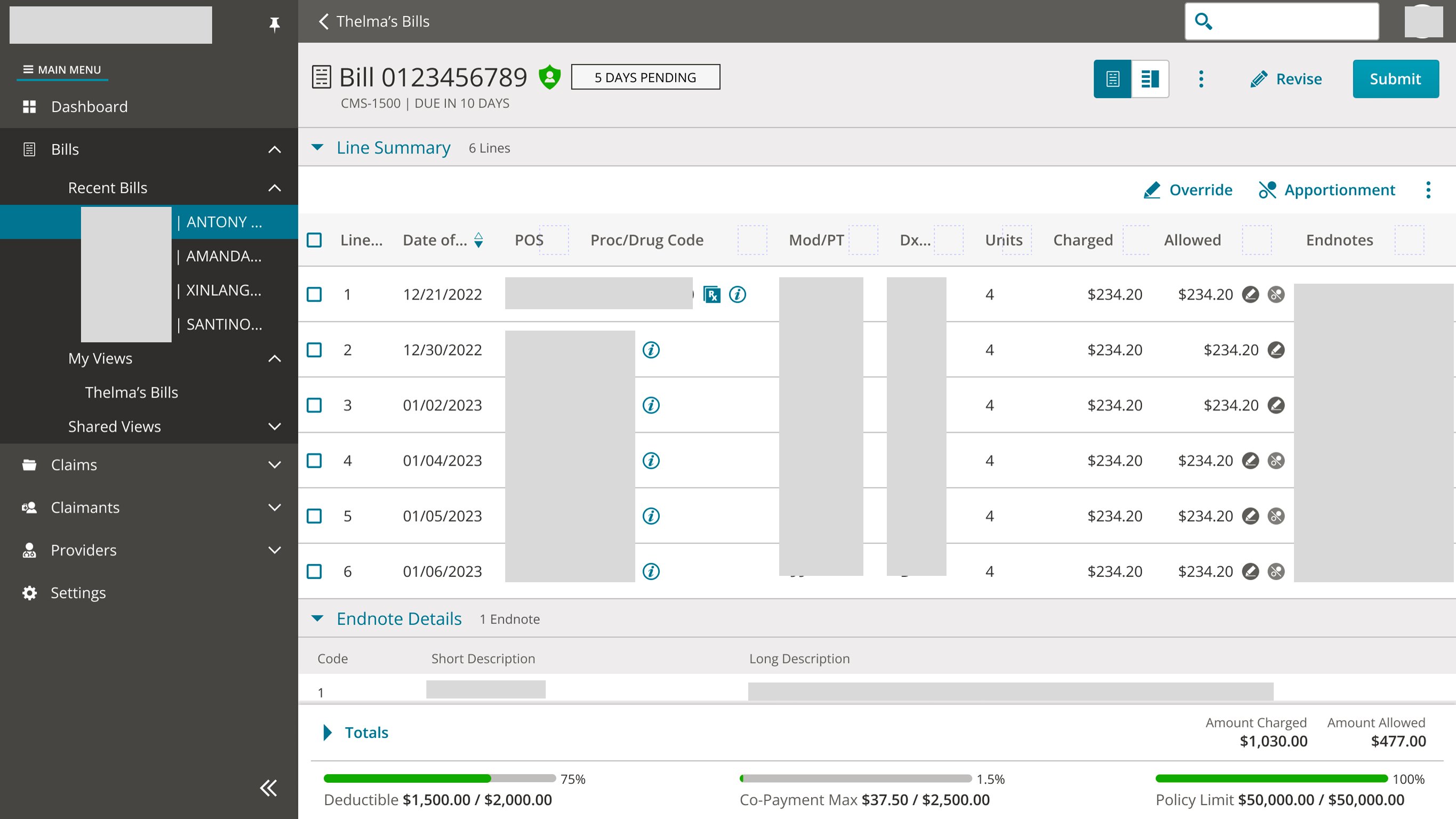
Task: Click apportionment icon on line 4
Action: click(x=1276, y=460)
